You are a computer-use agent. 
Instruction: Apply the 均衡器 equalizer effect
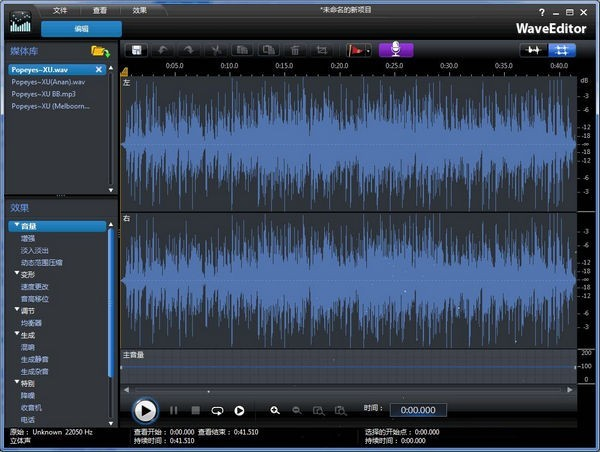click(x=31, y=323)
